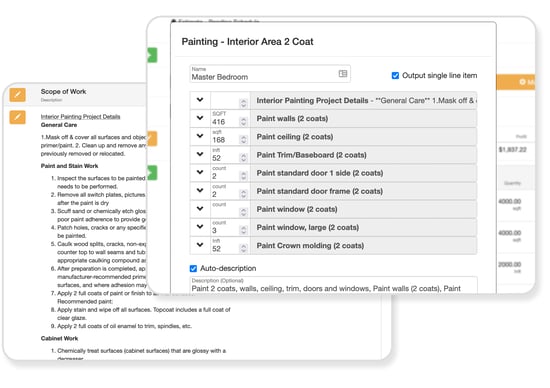
Task: Expand the Paint ceiling (2 coats) row chevron
Action: [x=200, y=136]
